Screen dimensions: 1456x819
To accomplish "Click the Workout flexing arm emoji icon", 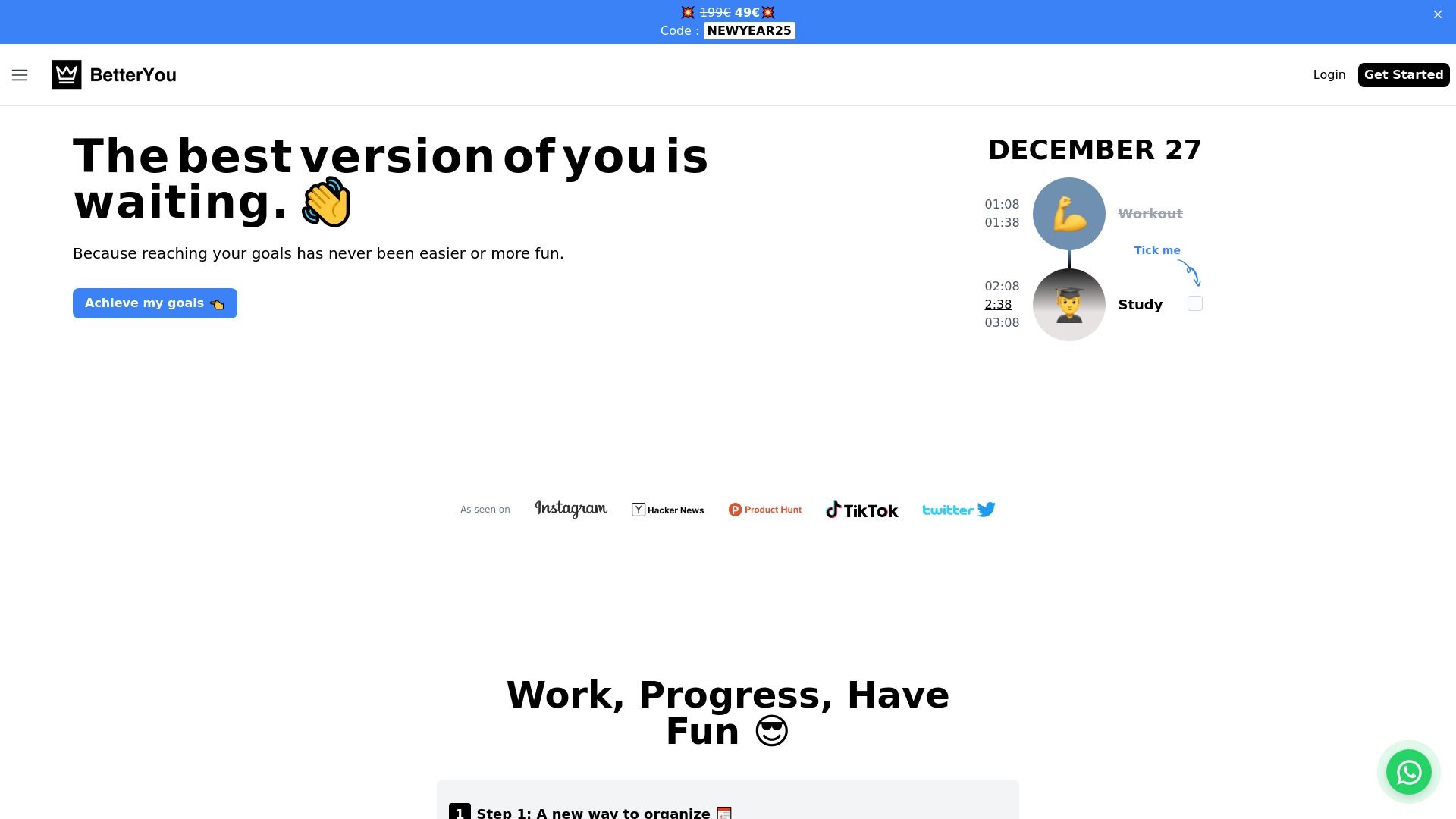I will tap(1068, 213).
